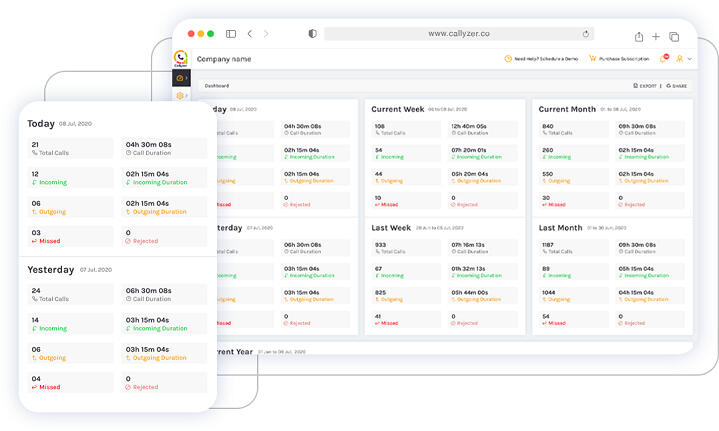Reload the page with refresh icon
This screenshot has height=431, width=719.
pos(586,34)
